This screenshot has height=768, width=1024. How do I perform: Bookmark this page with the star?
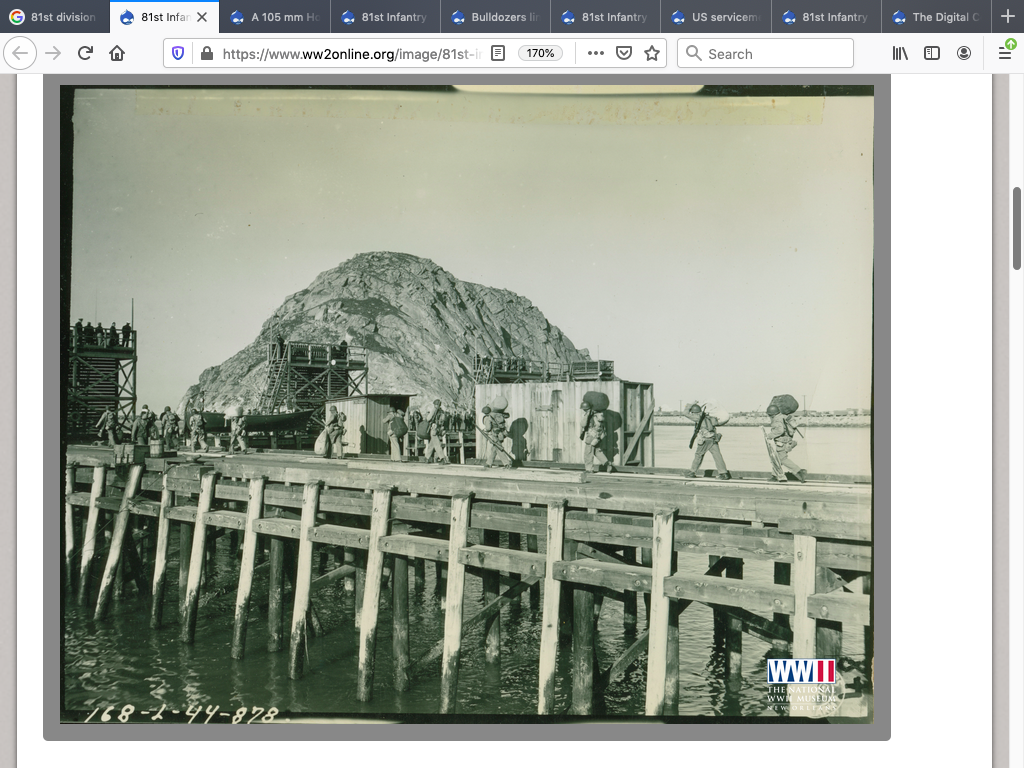coord(652,54)
